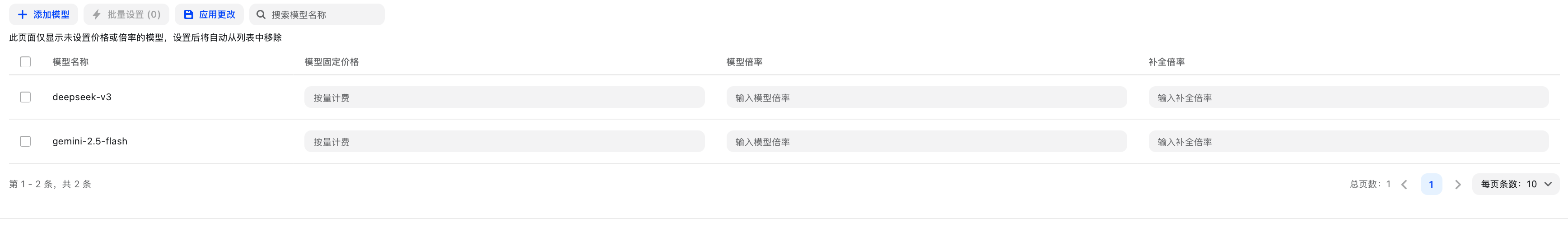Click deepseek-v3 补全倍率 input
This screenshot has height=241, width=1568.
coord(1348,97)
